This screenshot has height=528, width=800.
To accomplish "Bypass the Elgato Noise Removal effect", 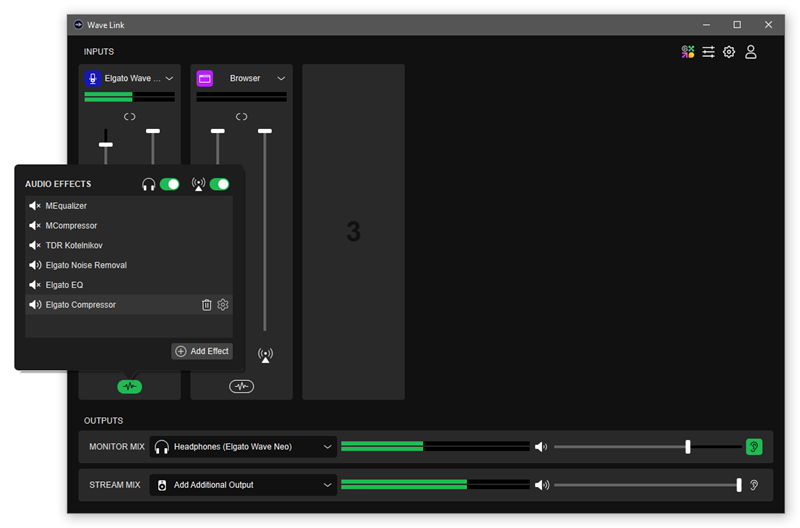I will tap(35, 265).
